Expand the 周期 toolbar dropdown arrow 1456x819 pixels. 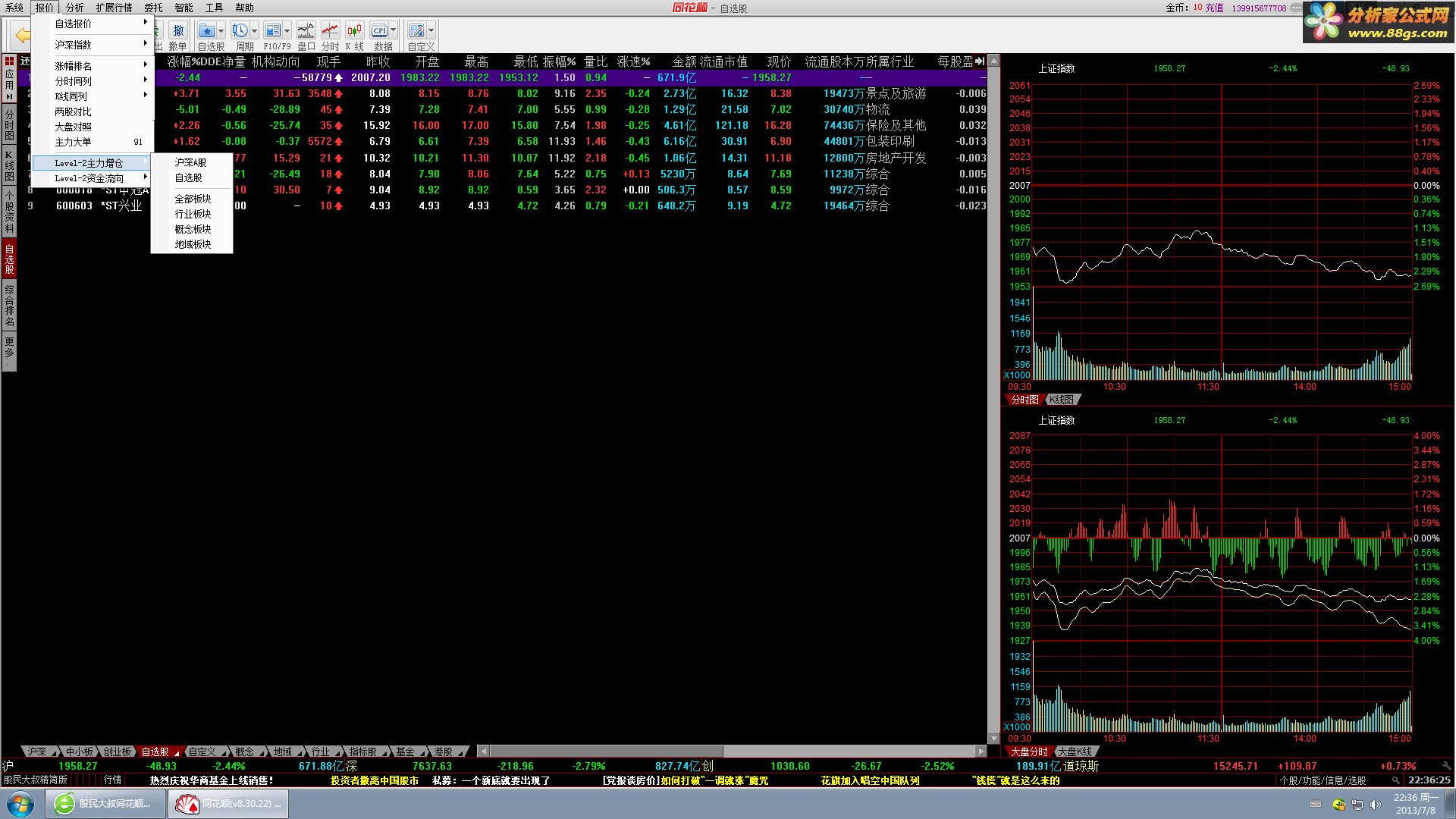pyautogui.click(x=254, y=31)
